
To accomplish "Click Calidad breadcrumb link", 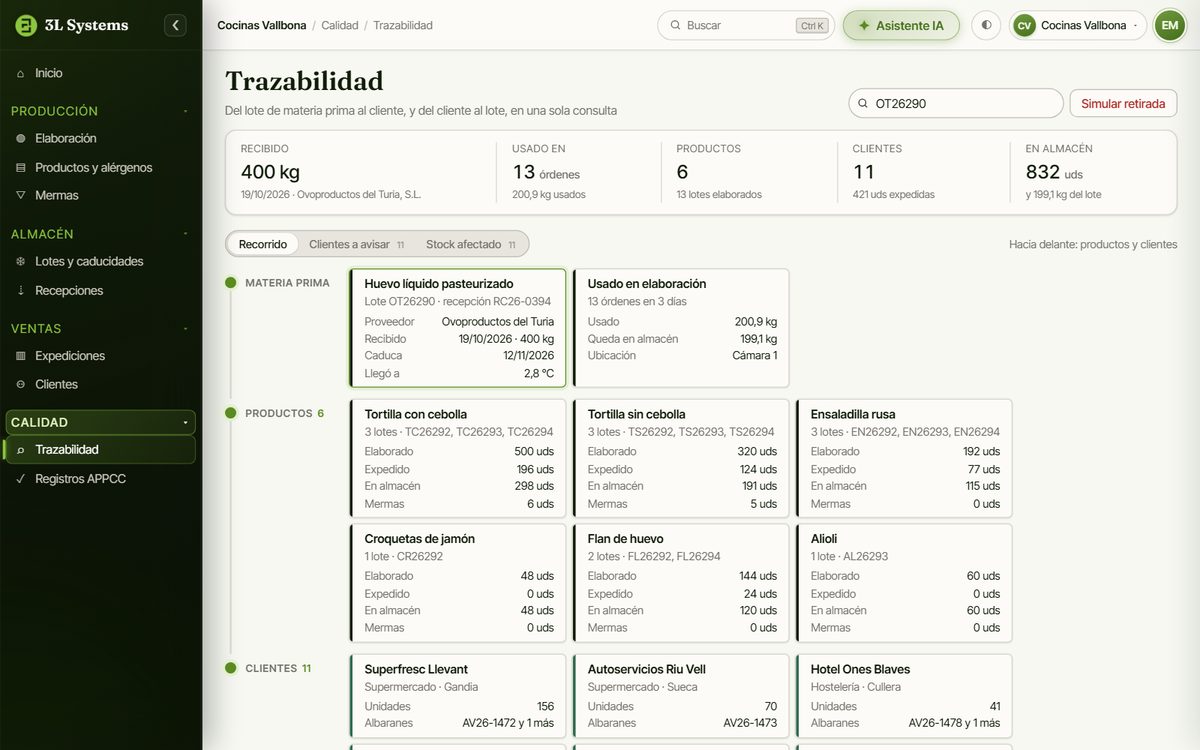I will [x=340, y=25].
